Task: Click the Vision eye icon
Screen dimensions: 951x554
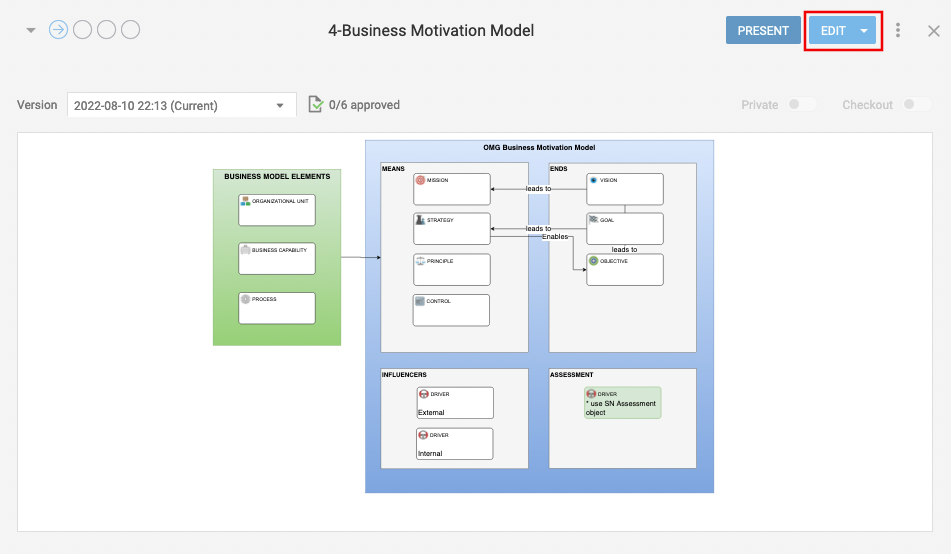Action: pyautogui.click(x=593, y=180)
